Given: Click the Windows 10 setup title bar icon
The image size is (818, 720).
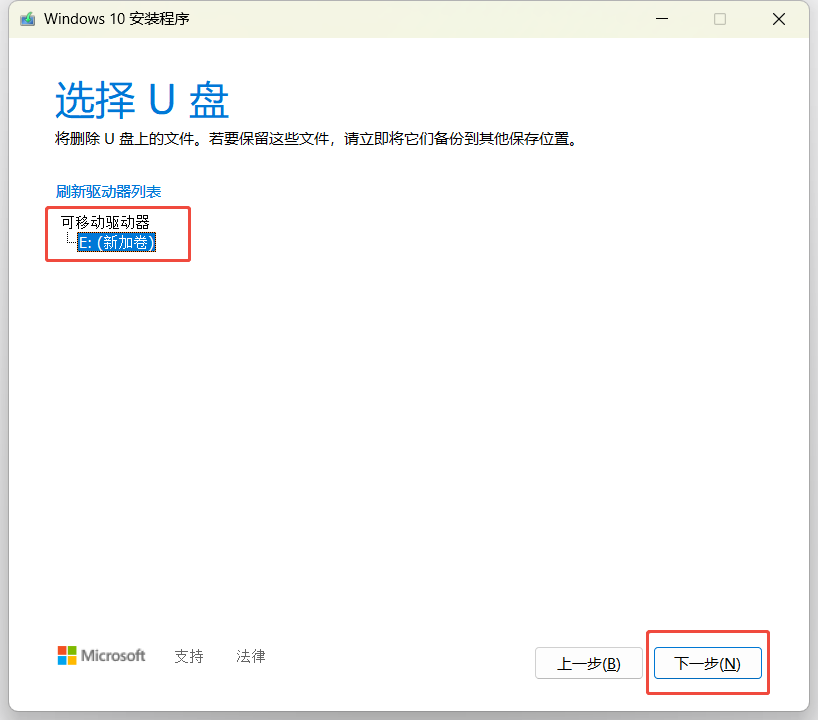Looking at the screenshot, I should (28, 19).
